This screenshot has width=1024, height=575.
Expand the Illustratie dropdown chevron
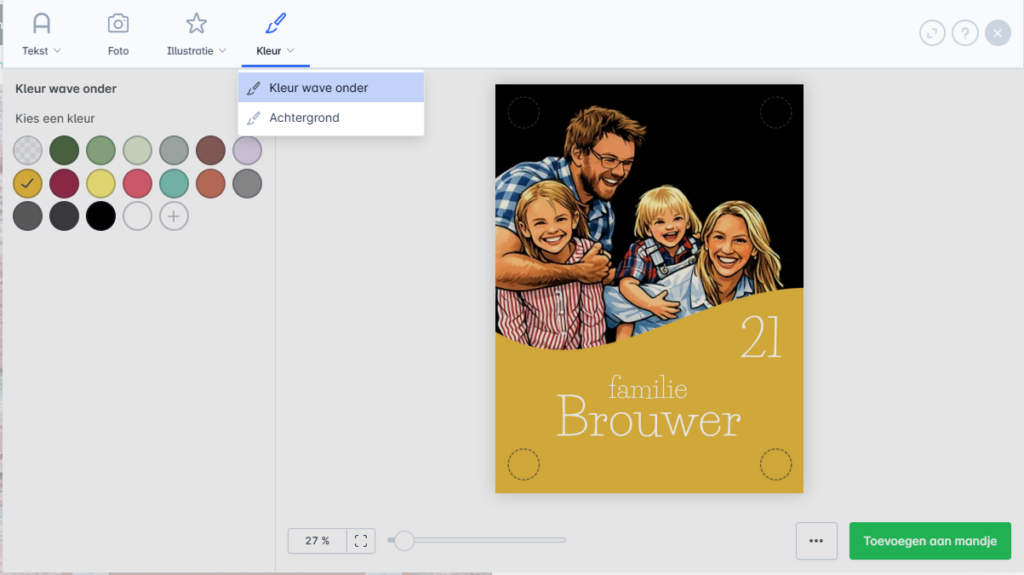[223, 51]
